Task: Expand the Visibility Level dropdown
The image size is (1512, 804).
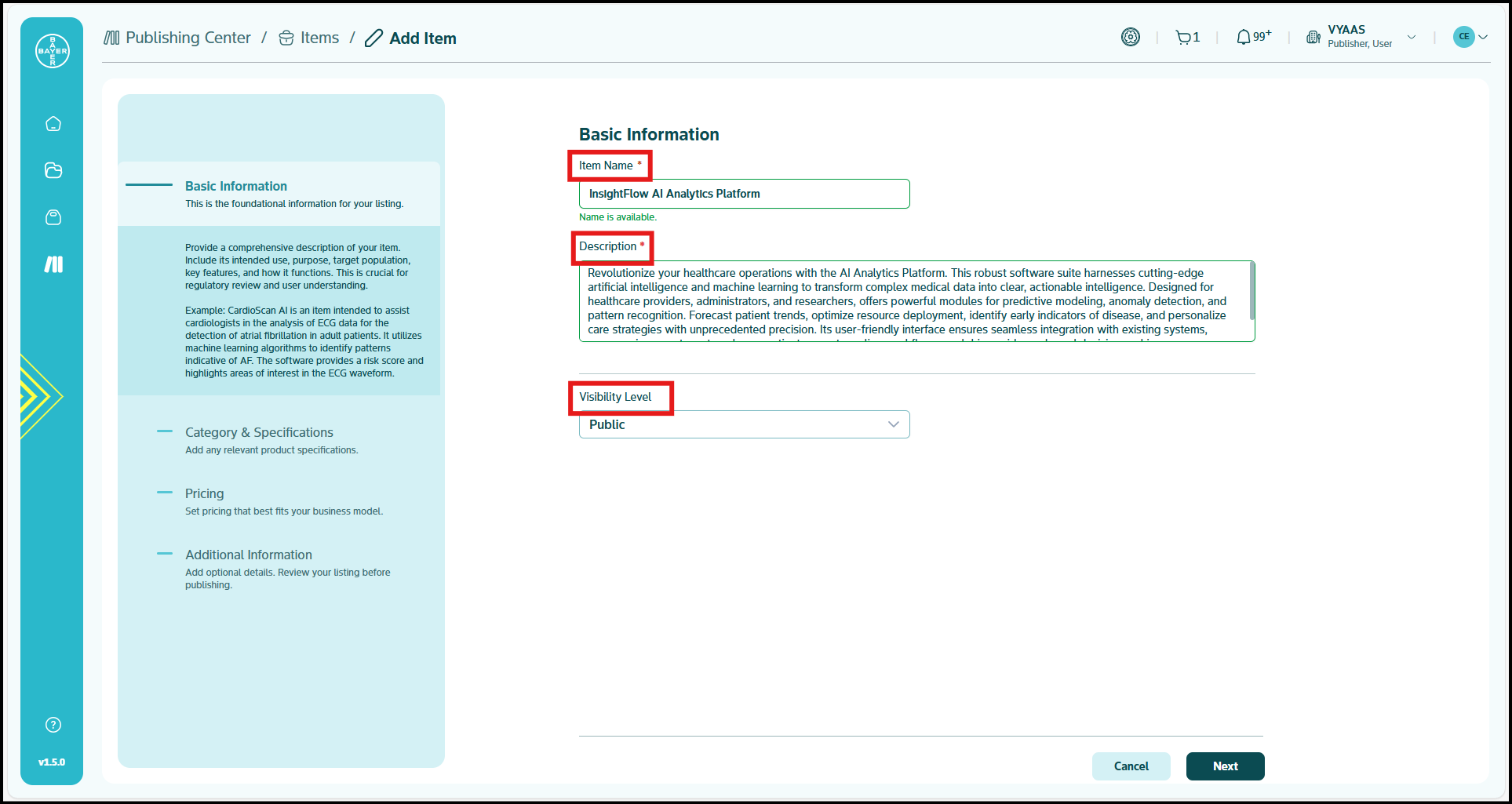Action: tap(744, 424)
